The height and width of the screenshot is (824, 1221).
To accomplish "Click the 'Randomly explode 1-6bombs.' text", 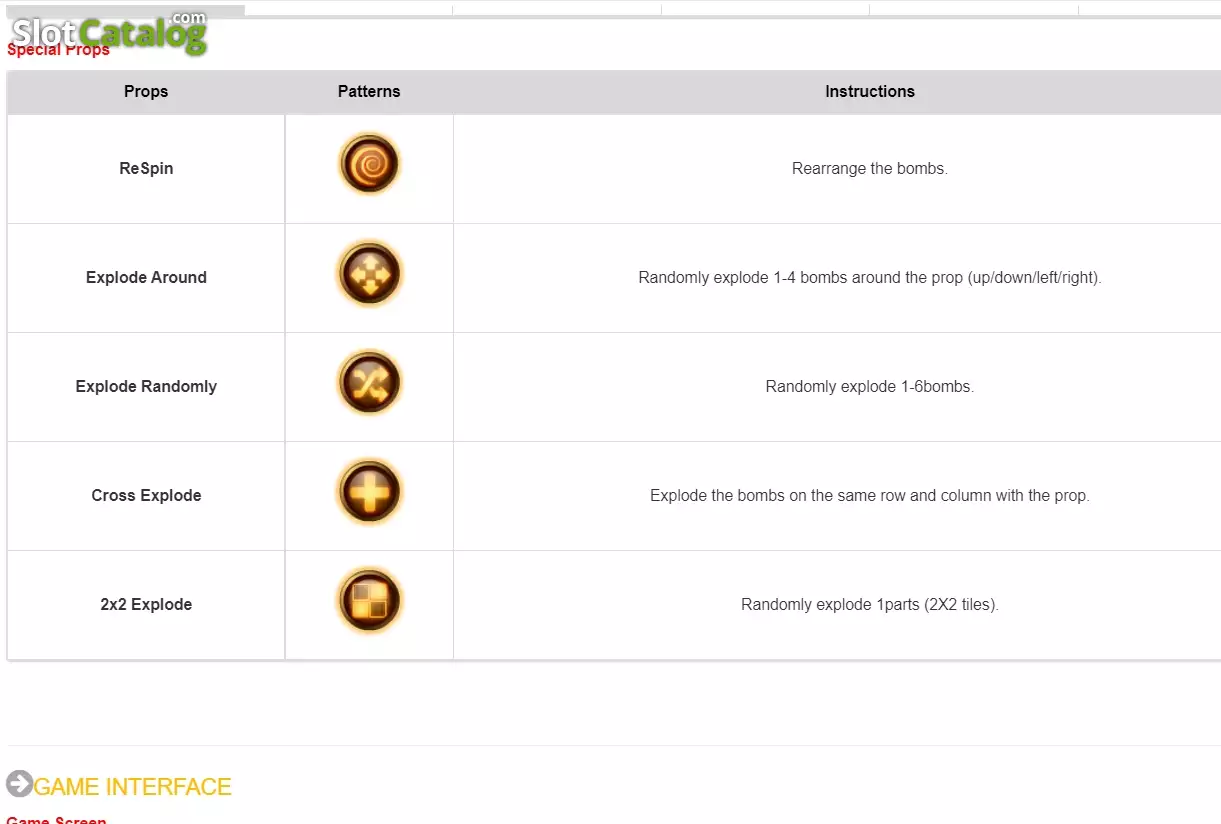I will 870,386.
